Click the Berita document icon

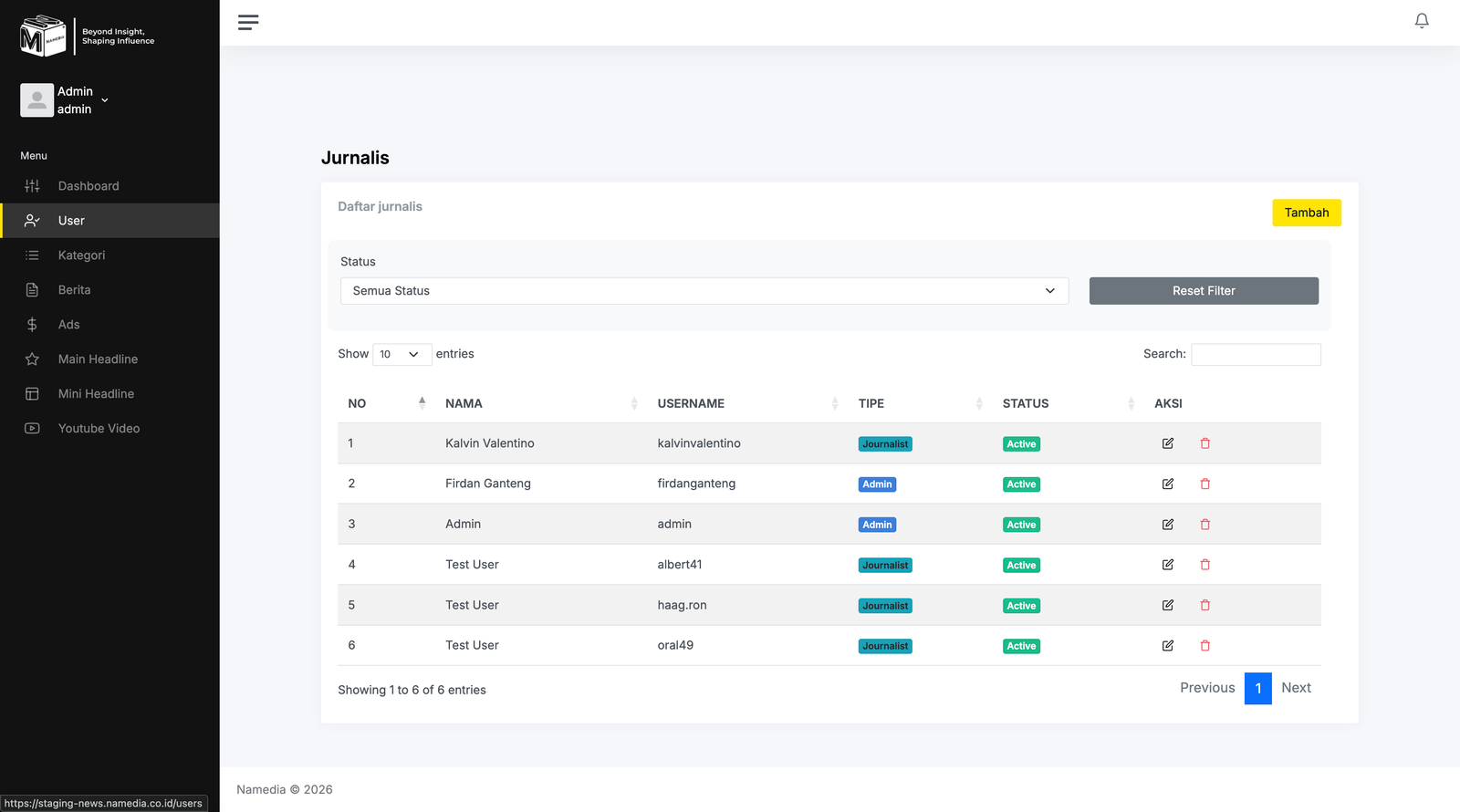tap(32, 290)
